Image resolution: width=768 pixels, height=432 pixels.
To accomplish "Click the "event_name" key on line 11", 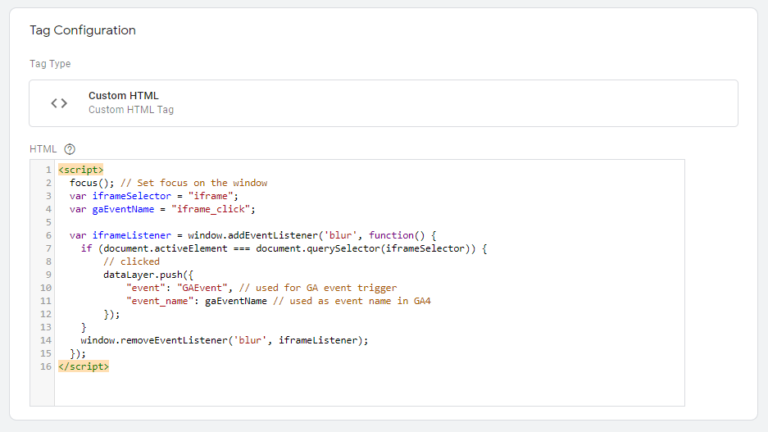I will pyautogui.click(x=160, y=301).
